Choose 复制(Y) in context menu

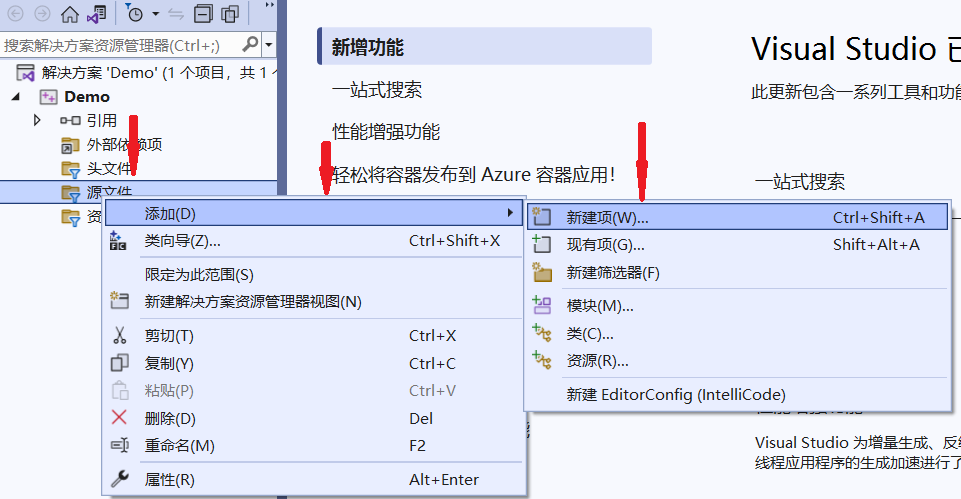click(314, 364)
